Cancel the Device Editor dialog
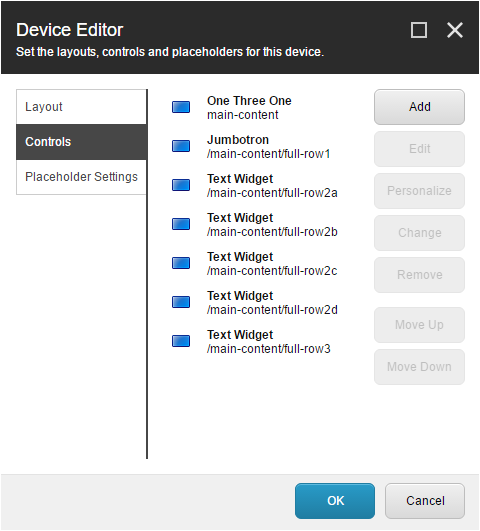The height and width of the screenshot is (531, 480). pyautogui.click(x=425, y=501)
